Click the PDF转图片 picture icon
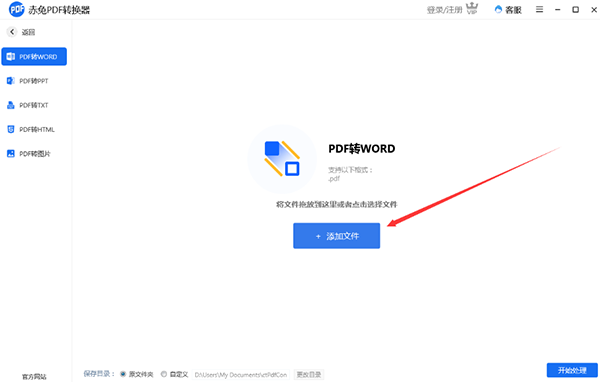600x382 pixels. click(x=11, y=153)
